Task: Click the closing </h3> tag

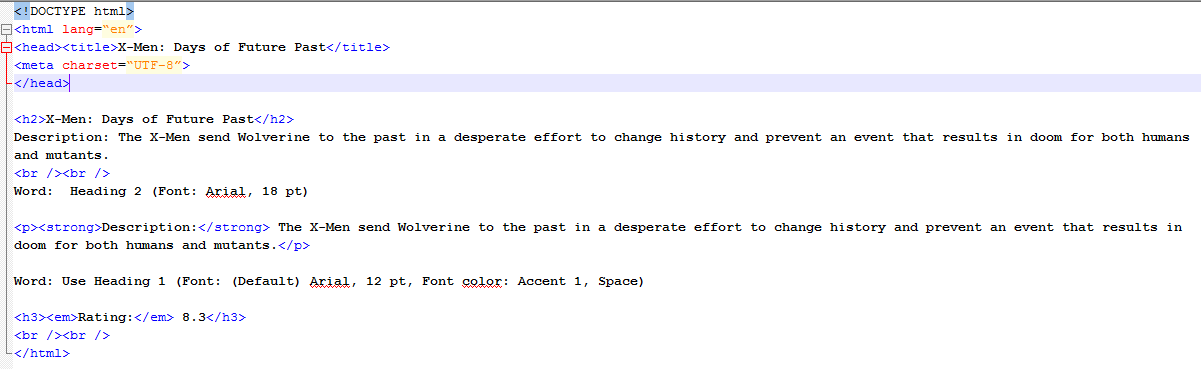Action: (x=226, y=317)
